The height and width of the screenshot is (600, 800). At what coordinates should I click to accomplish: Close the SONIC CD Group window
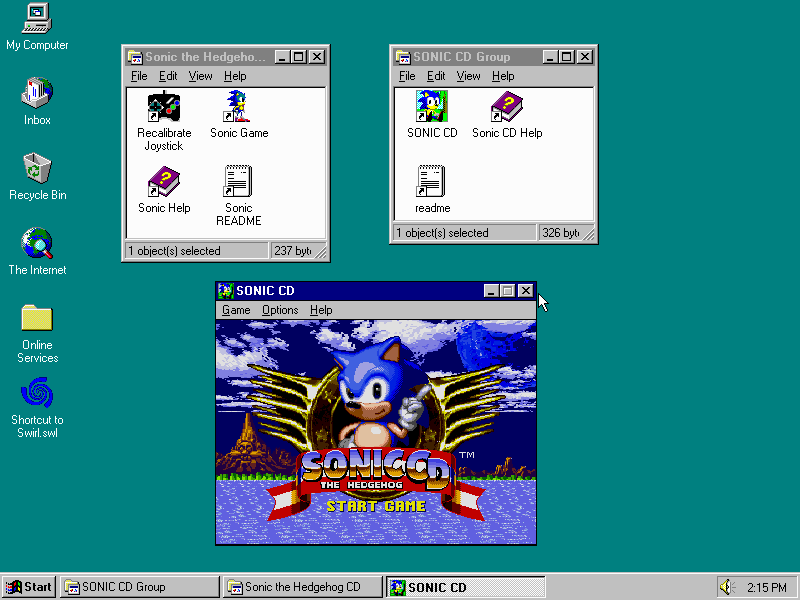pyautogui.click(x=585, y=57)
